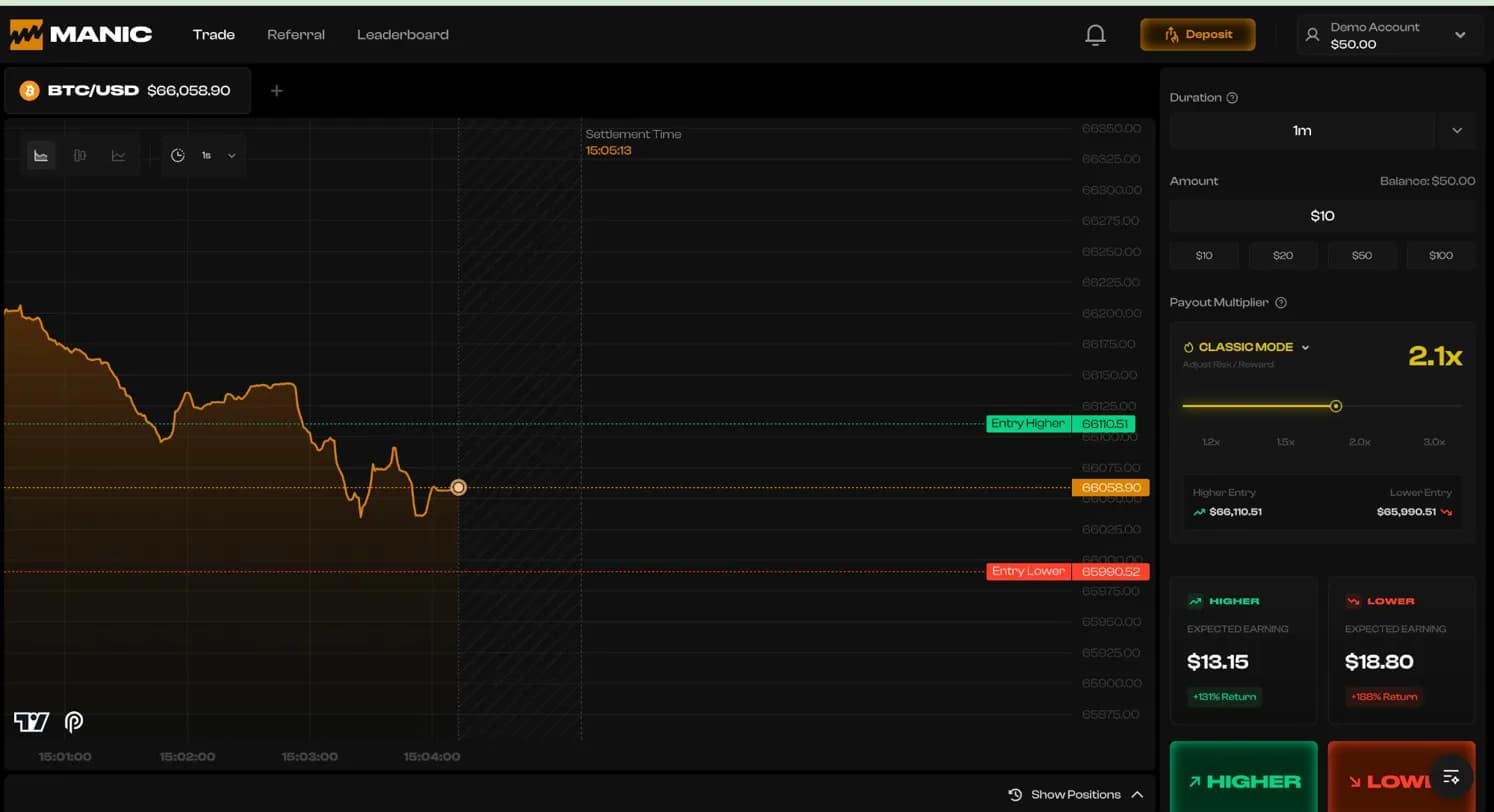This screenshot has width=1494, height=812.
Task: Set amount to $20 preset
Action: tap(1283, 256)
